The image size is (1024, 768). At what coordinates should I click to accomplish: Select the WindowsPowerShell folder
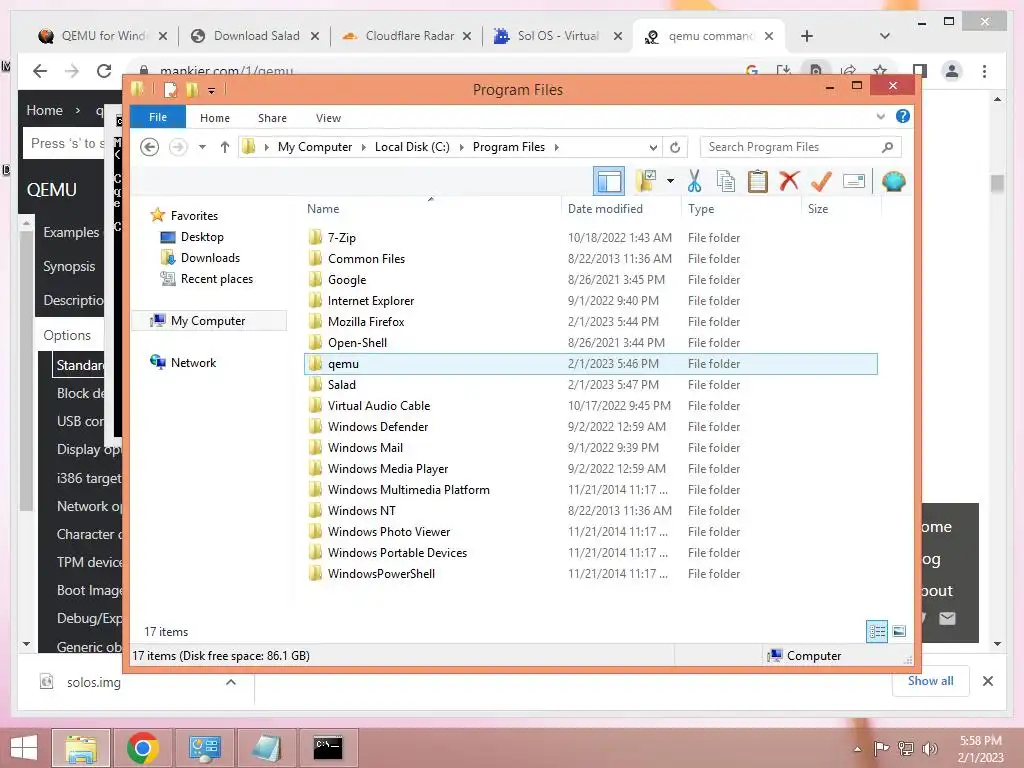[x=381, y=573]
